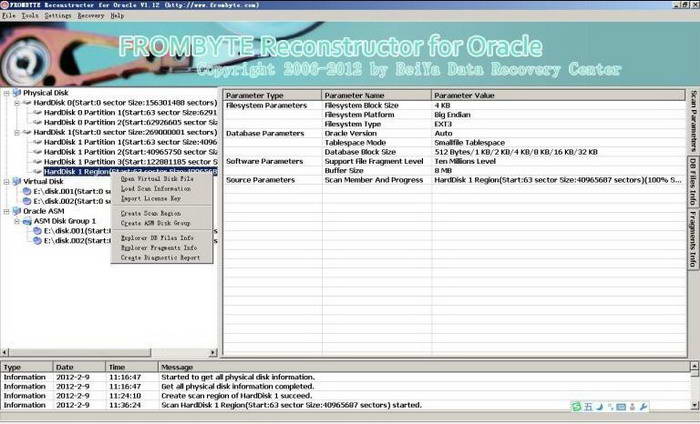Click the ASM group E:\disk.002 icon
Screen dimensions: 700x424
(x=38, y=241)
